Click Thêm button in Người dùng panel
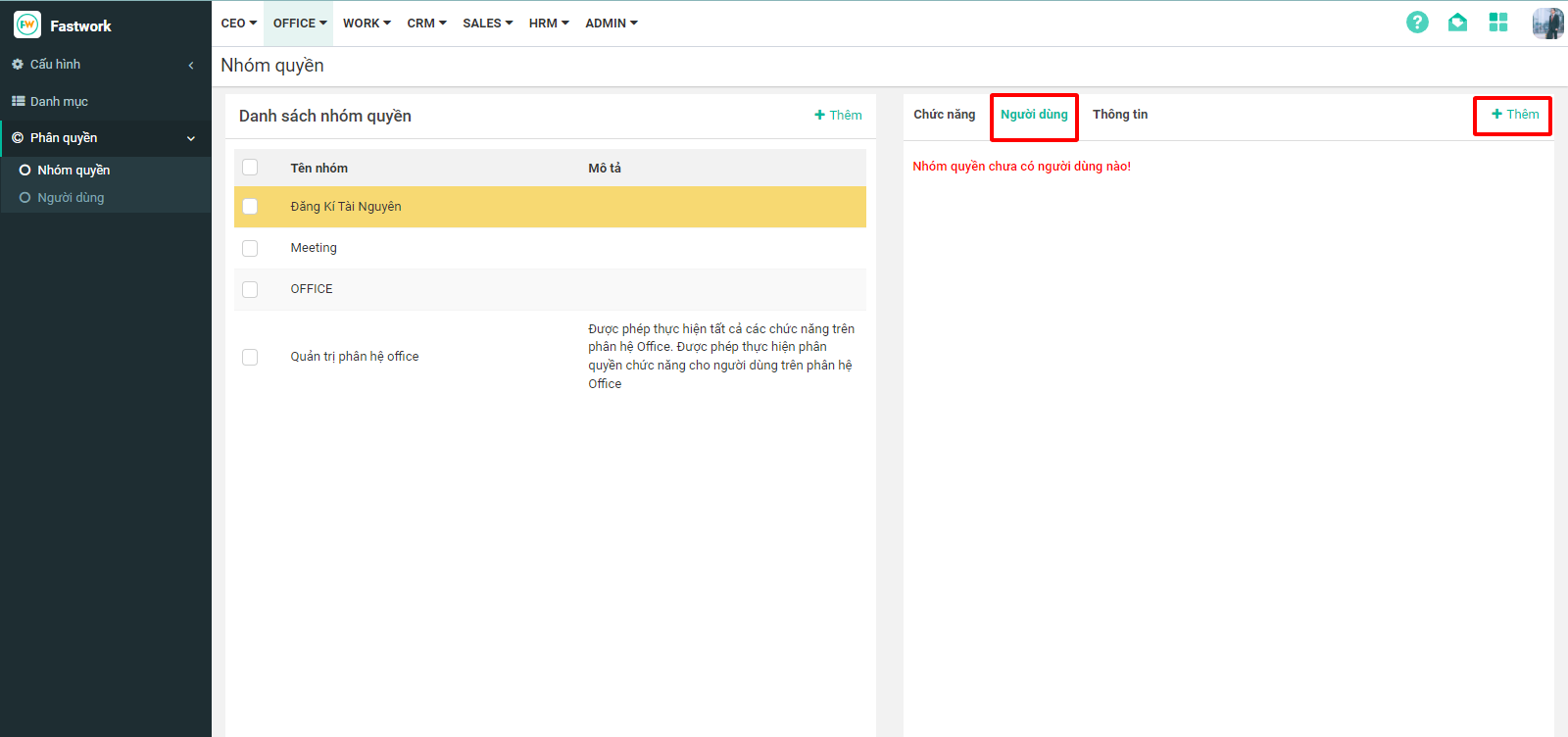 (x=1514, y=115)
